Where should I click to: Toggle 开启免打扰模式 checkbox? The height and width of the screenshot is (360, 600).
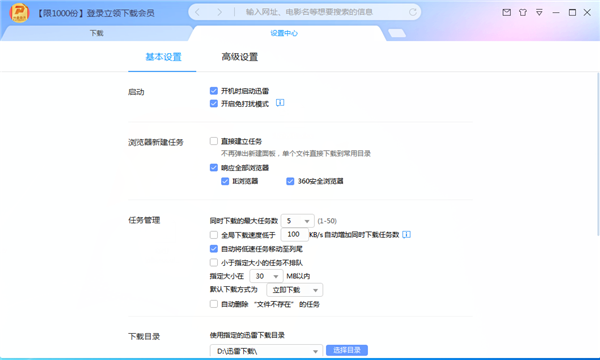point(214,103)
